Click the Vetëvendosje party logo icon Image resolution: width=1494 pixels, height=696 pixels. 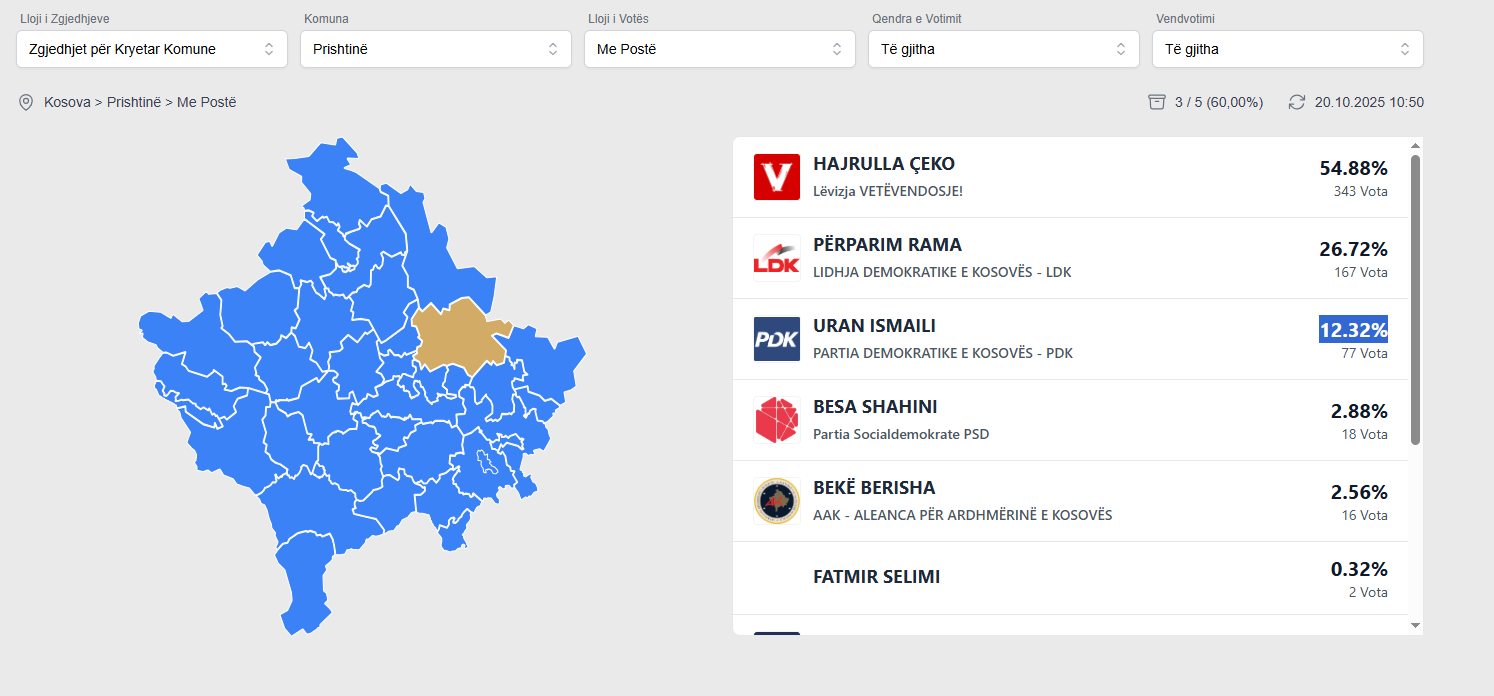[x=776, y=177]
